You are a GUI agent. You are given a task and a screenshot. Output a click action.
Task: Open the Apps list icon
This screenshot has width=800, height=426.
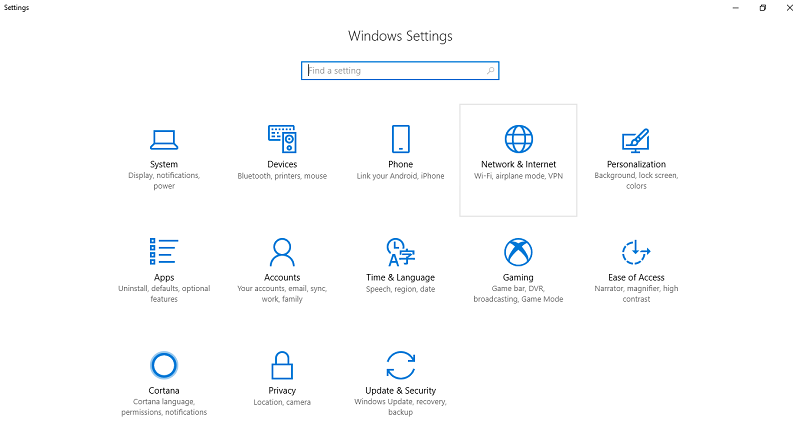164,252
